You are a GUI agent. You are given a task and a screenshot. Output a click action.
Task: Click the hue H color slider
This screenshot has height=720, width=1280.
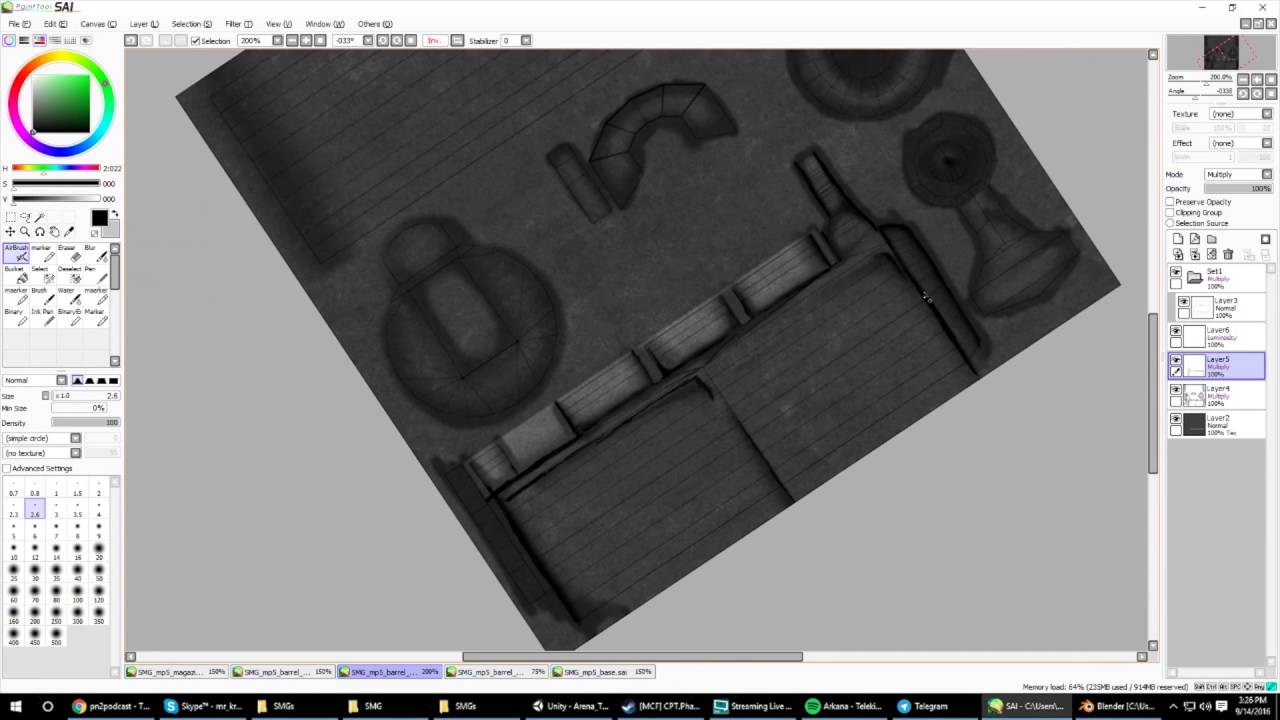pos(56,168)
